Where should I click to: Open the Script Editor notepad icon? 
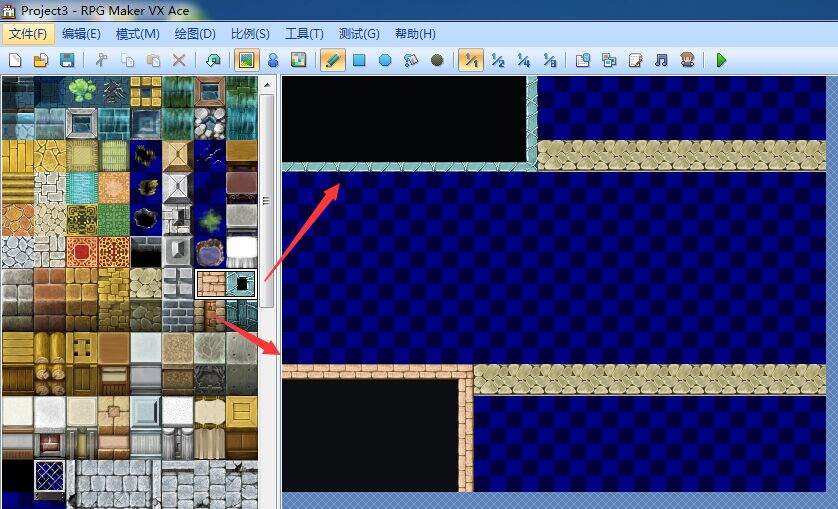(635, 60)
